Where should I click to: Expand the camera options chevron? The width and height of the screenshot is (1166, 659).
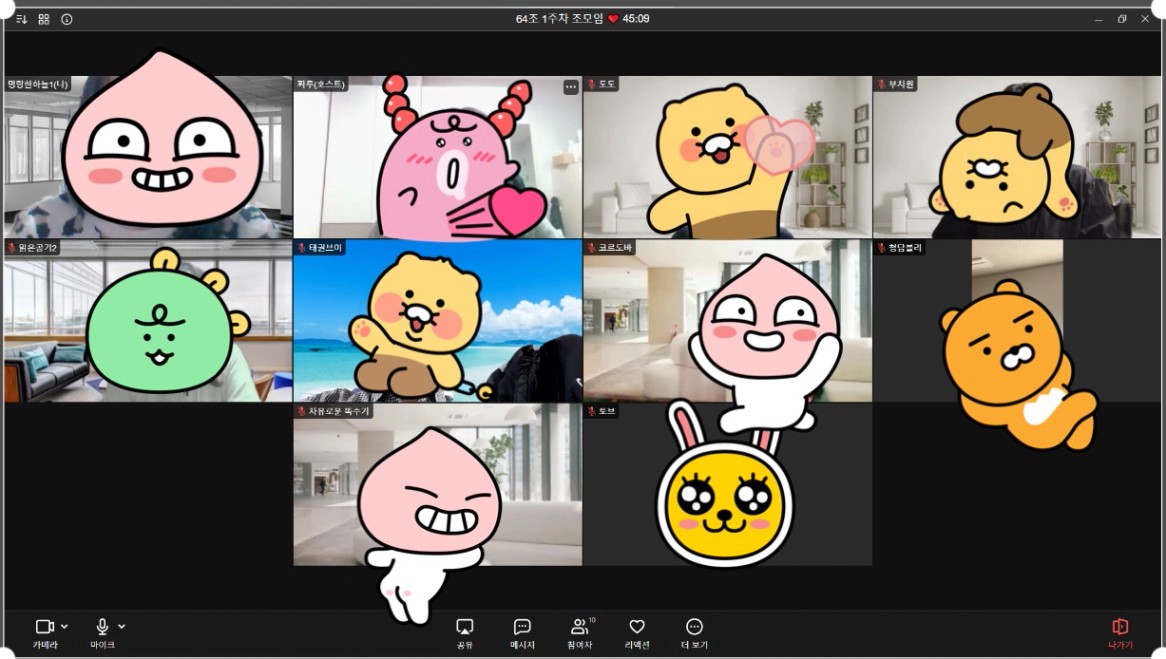pos(65,627)
